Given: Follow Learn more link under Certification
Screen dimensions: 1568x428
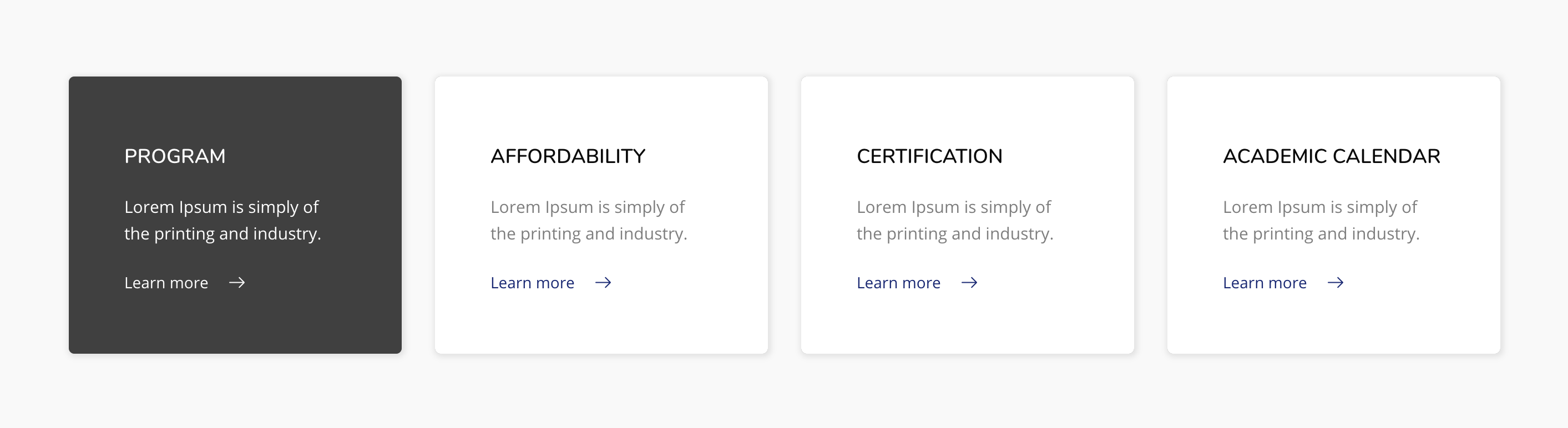Looking at the screenshot, I should 898,283.
